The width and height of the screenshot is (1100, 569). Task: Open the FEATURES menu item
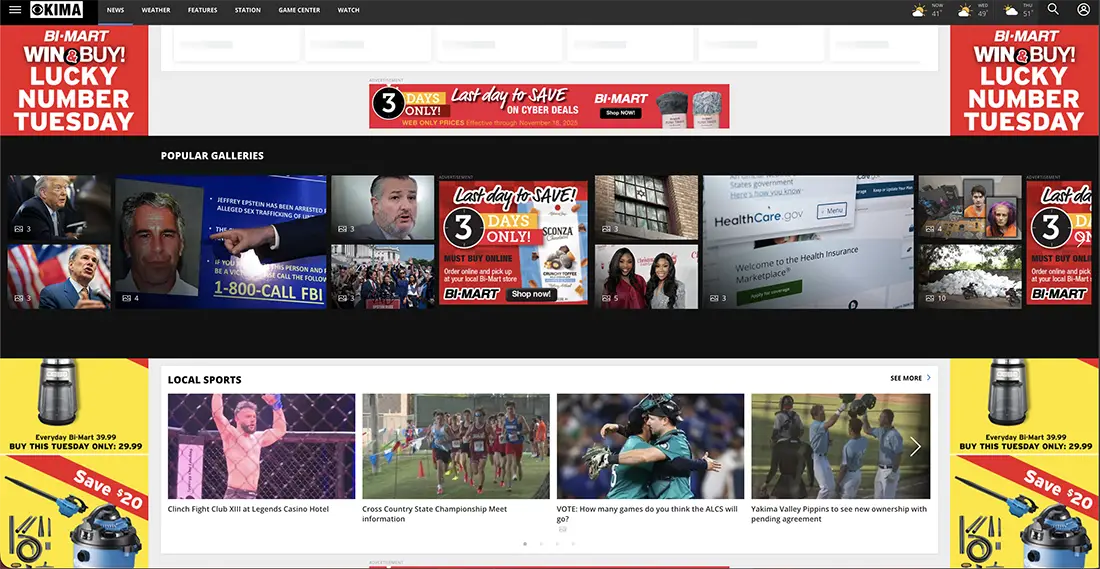pyautogui.click(x=203, y=11)
